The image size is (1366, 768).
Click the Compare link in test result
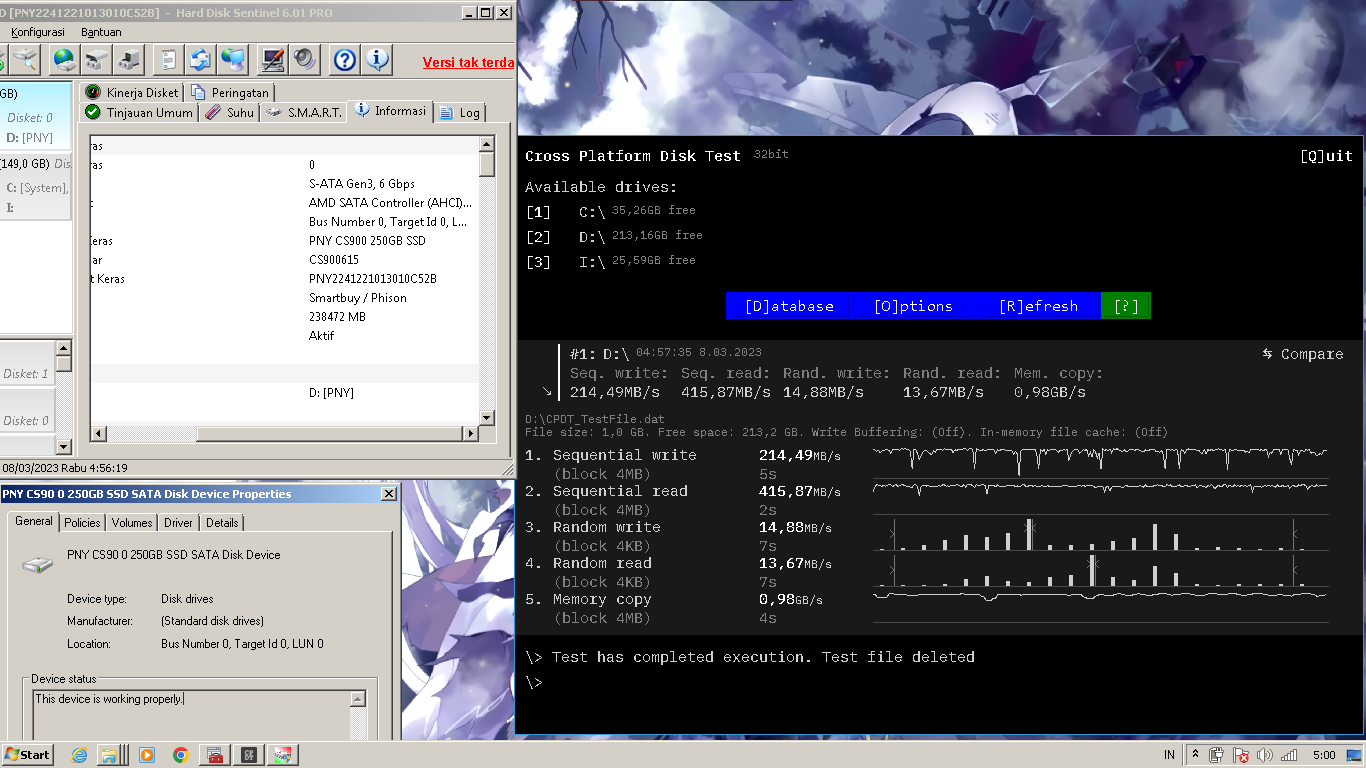[x=1303, y=354]
